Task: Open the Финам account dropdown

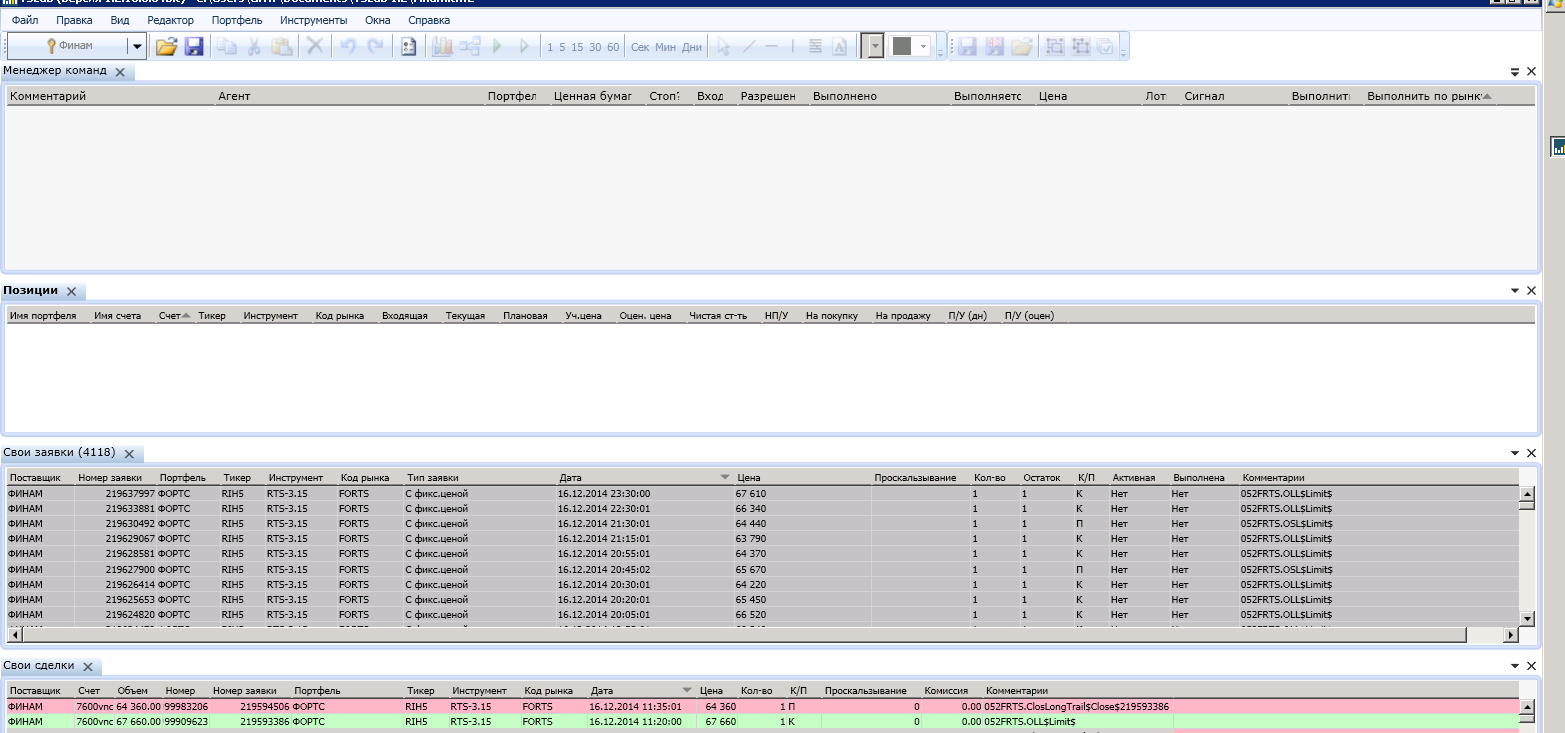Action: pos(136,46)
